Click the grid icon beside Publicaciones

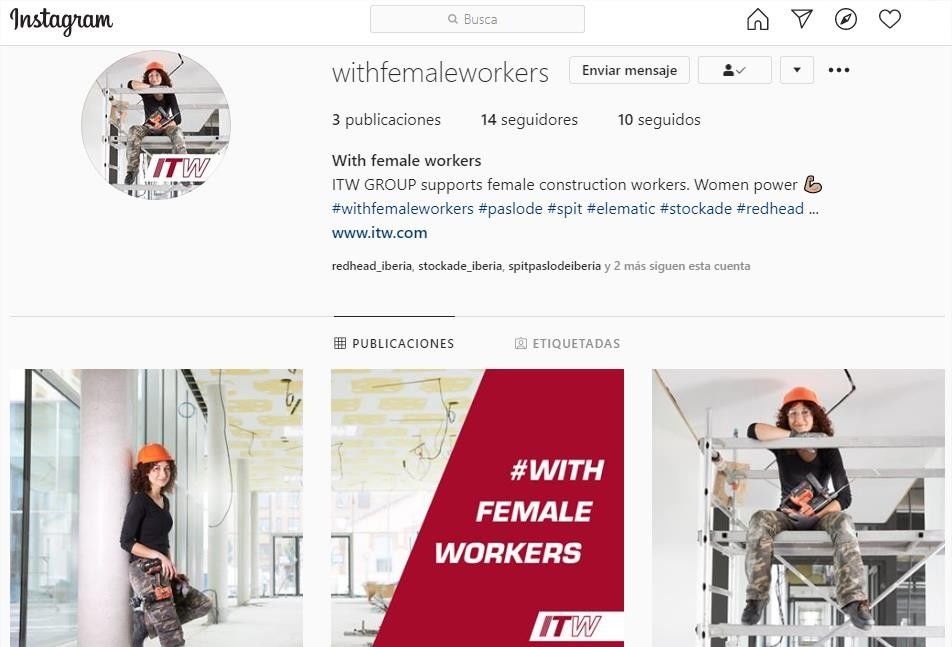pyautogui.click(x=340, y=344)
